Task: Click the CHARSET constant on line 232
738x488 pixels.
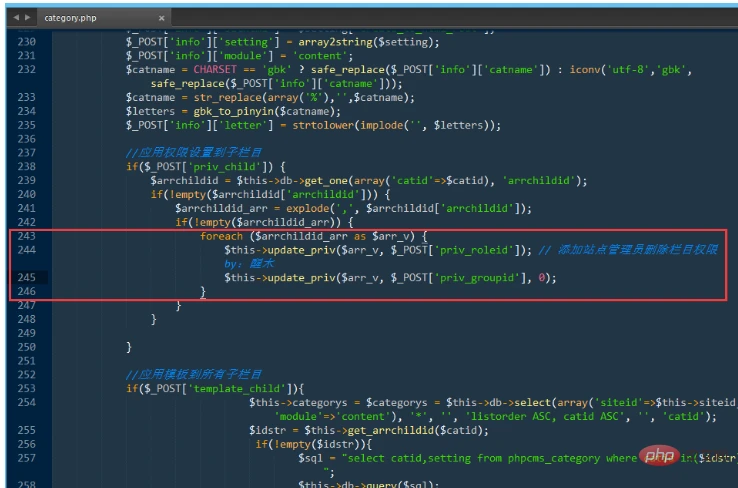Action: point(215,70)
